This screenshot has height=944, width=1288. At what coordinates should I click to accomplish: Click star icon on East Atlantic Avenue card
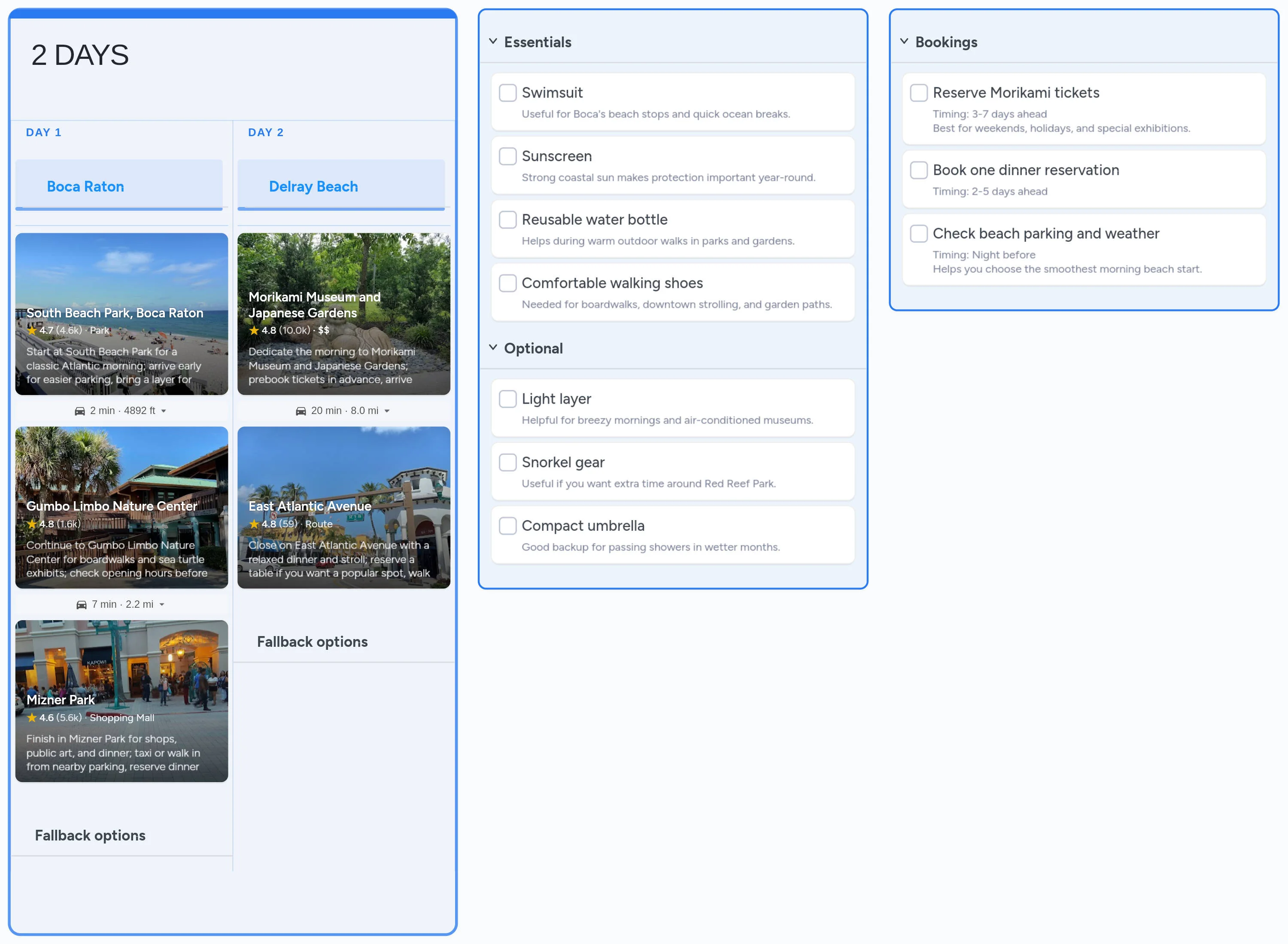coord(254,524)
